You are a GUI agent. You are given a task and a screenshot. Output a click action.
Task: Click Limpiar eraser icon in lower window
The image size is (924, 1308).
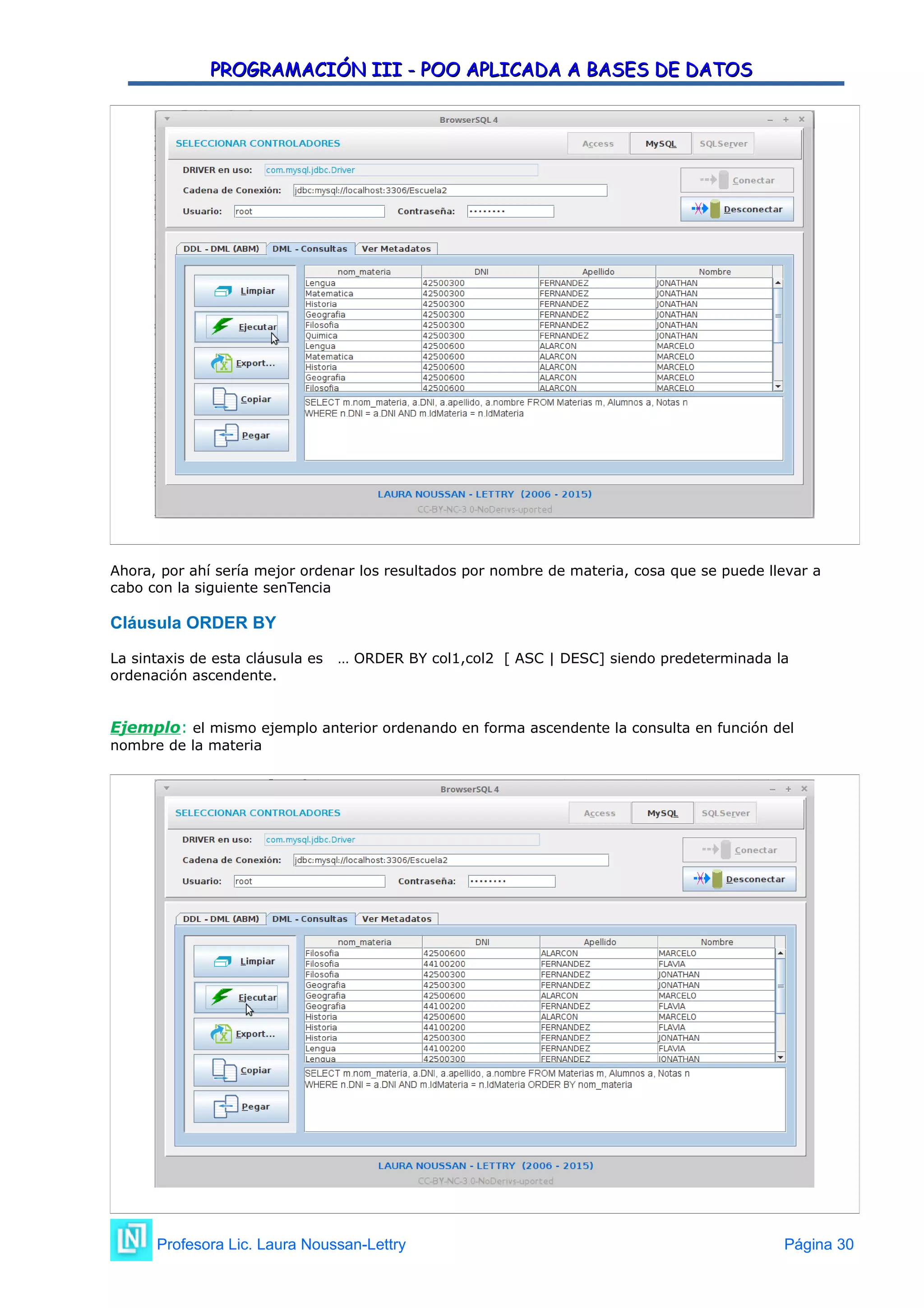[222, 962]
